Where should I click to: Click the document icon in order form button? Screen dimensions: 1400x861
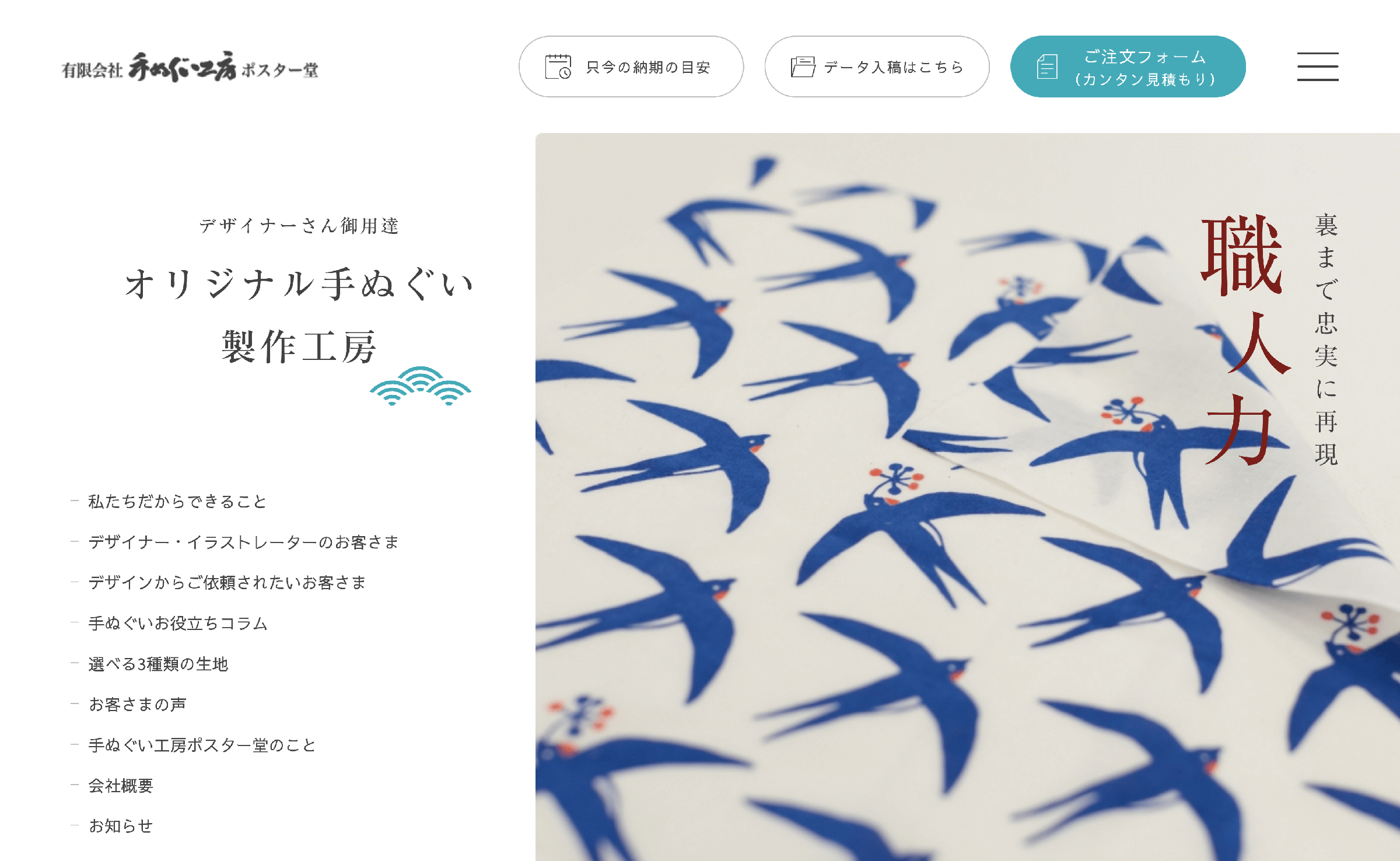coord(1047,66)
